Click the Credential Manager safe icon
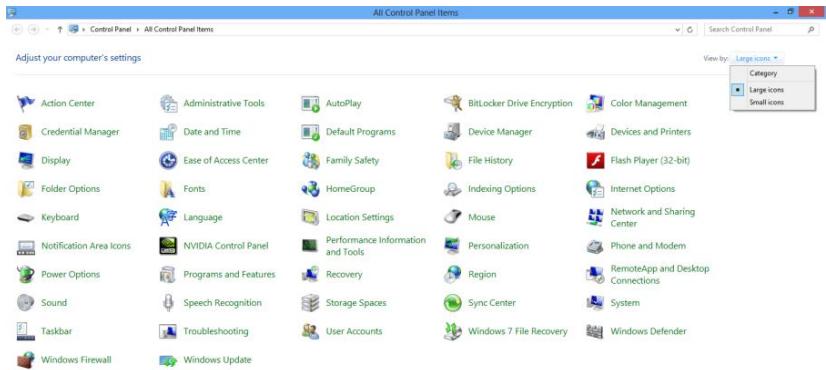The width and height of the screenshot is (826, 370). coord(25,132)
